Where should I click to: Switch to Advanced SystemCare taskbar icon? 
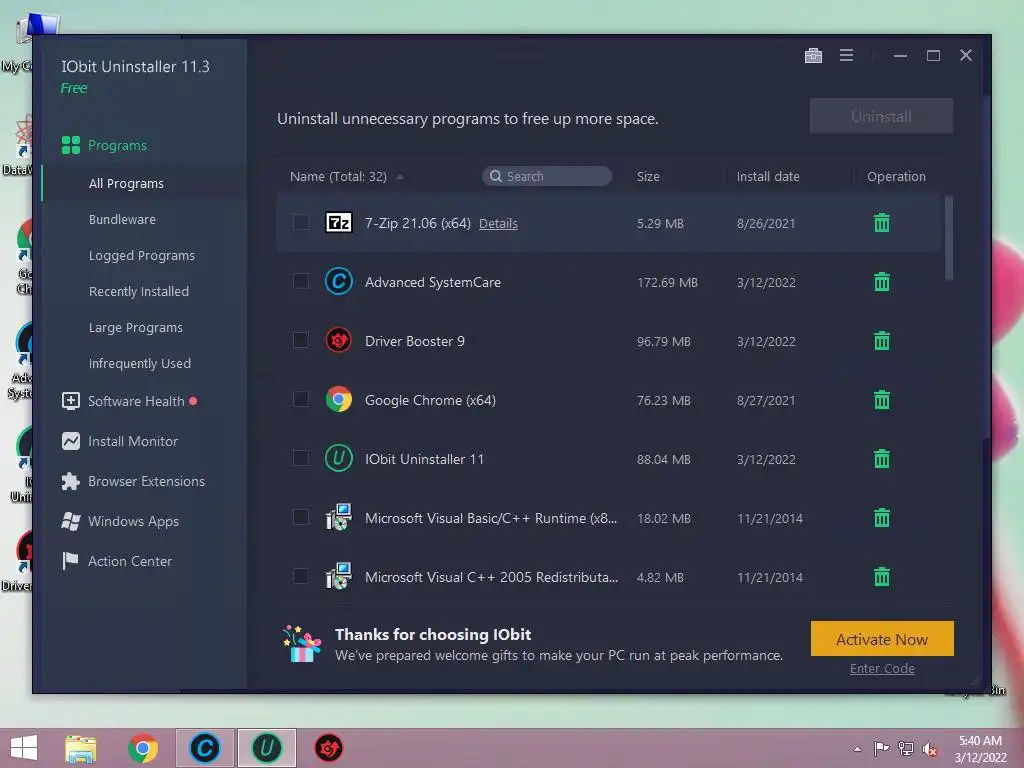point(204,748)
